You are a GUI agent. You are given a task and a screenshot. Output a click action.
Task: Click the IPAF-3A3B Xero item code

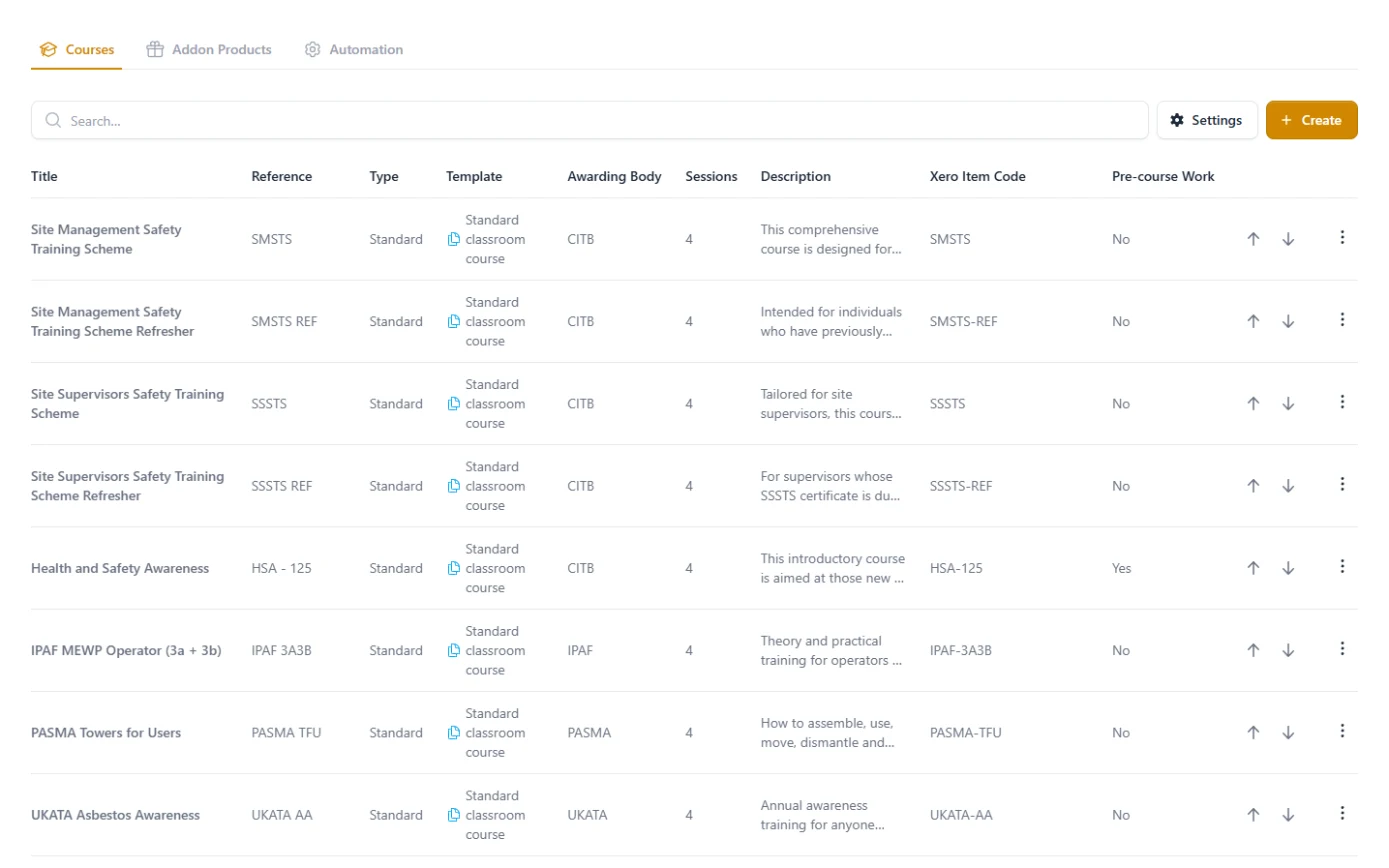[x=961, y=650]
